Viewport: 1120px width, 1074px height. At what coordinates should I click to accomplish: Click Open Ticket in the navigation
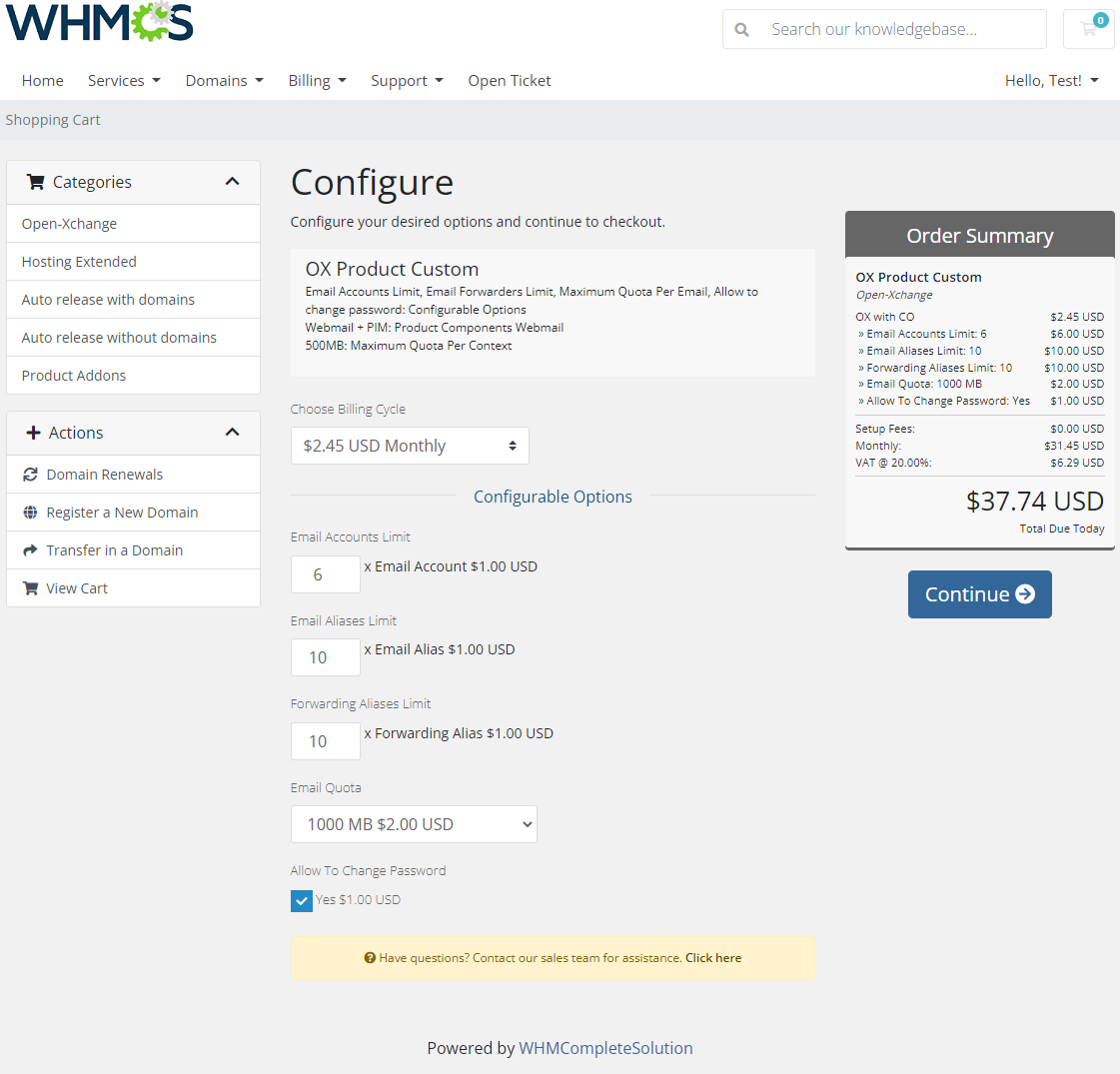pos(510,81)
